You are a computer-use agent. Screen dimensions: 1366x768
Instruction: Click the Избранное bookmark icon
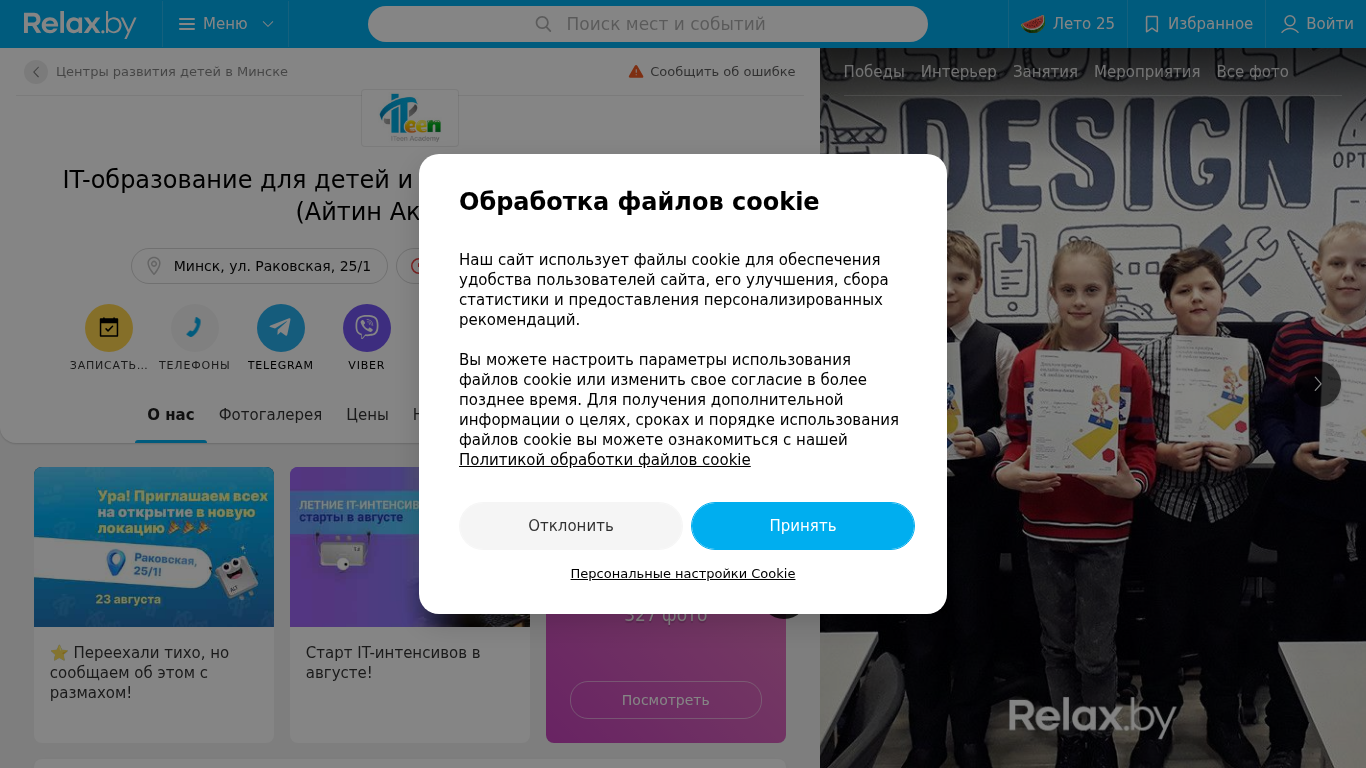click(x=1152, y=24)
